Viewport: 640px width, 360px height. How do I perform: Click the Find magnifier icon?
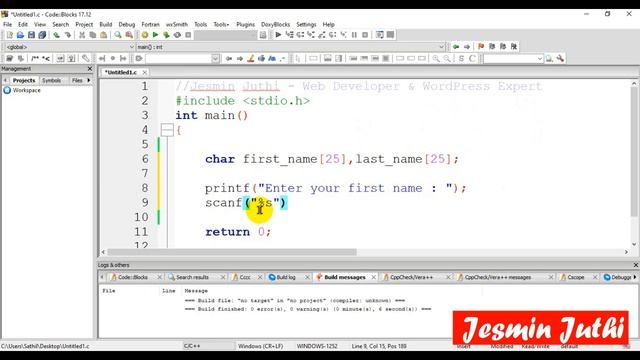click(118, 35)
